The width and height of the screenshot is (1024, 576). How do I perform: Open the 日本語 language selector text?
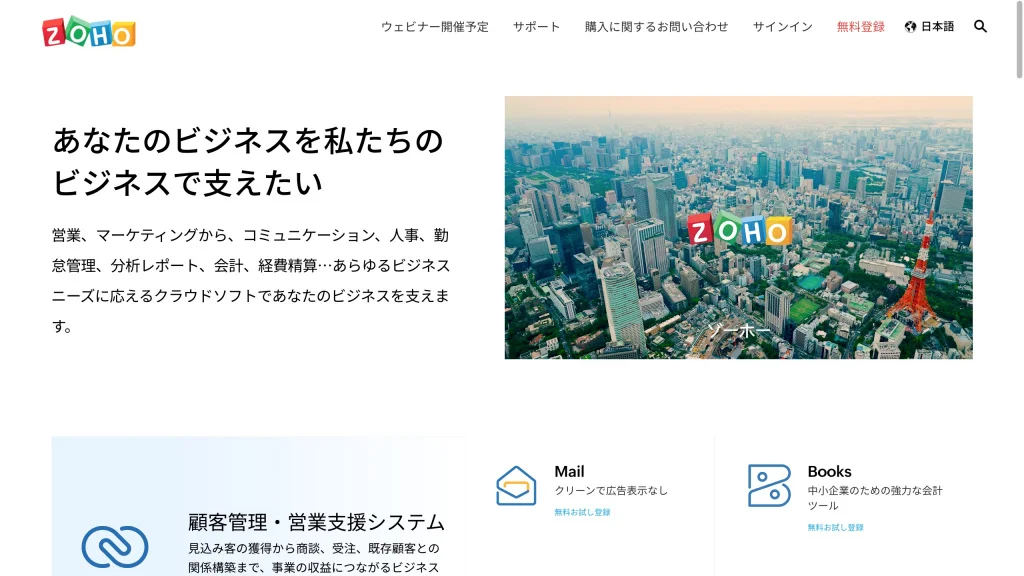click(937, 27)
